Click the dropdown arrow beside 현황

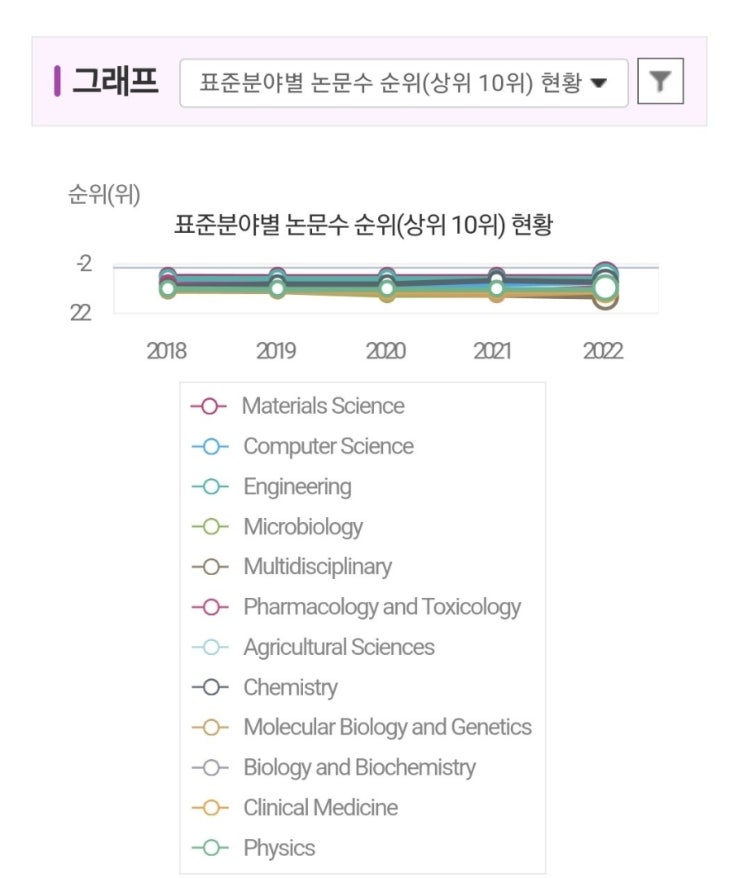tap(599, 83)
